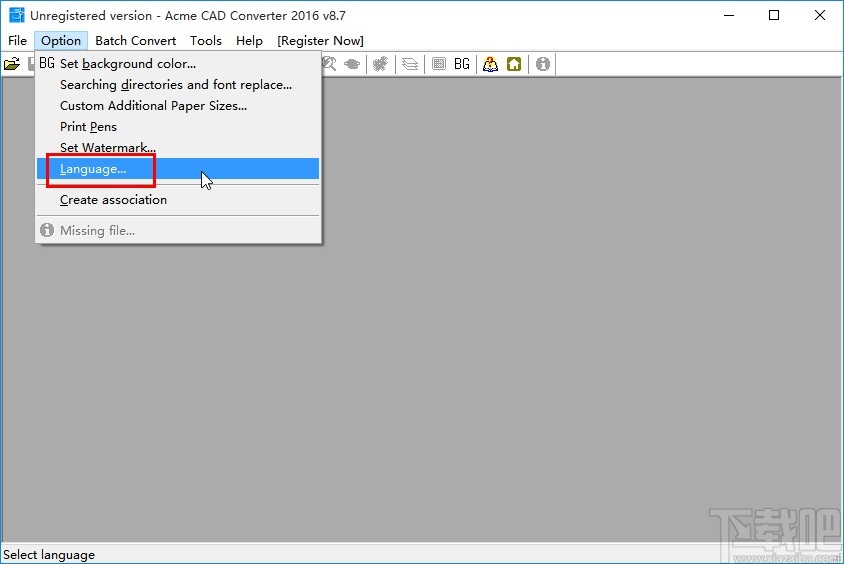
Task: Click the Open file folder toolbar icon
Action: (x=12, y=64)
